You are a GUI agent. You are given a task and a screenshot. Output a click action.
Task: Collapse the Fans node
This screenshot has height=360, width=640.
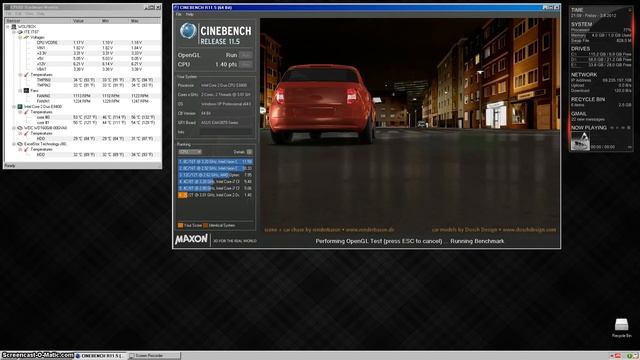20,91
